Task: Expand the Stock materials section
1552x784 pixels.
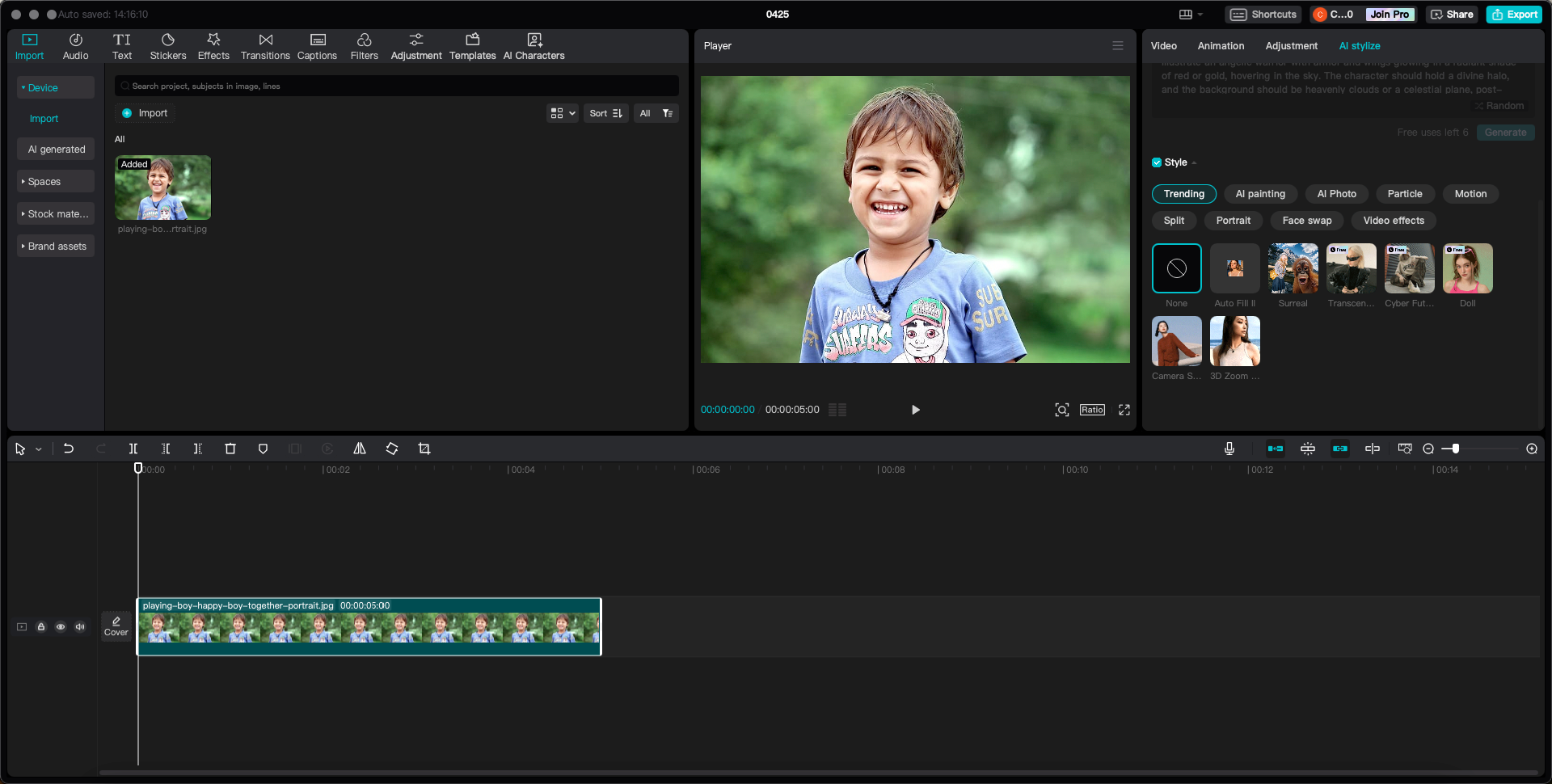Action: click(55, 213)
